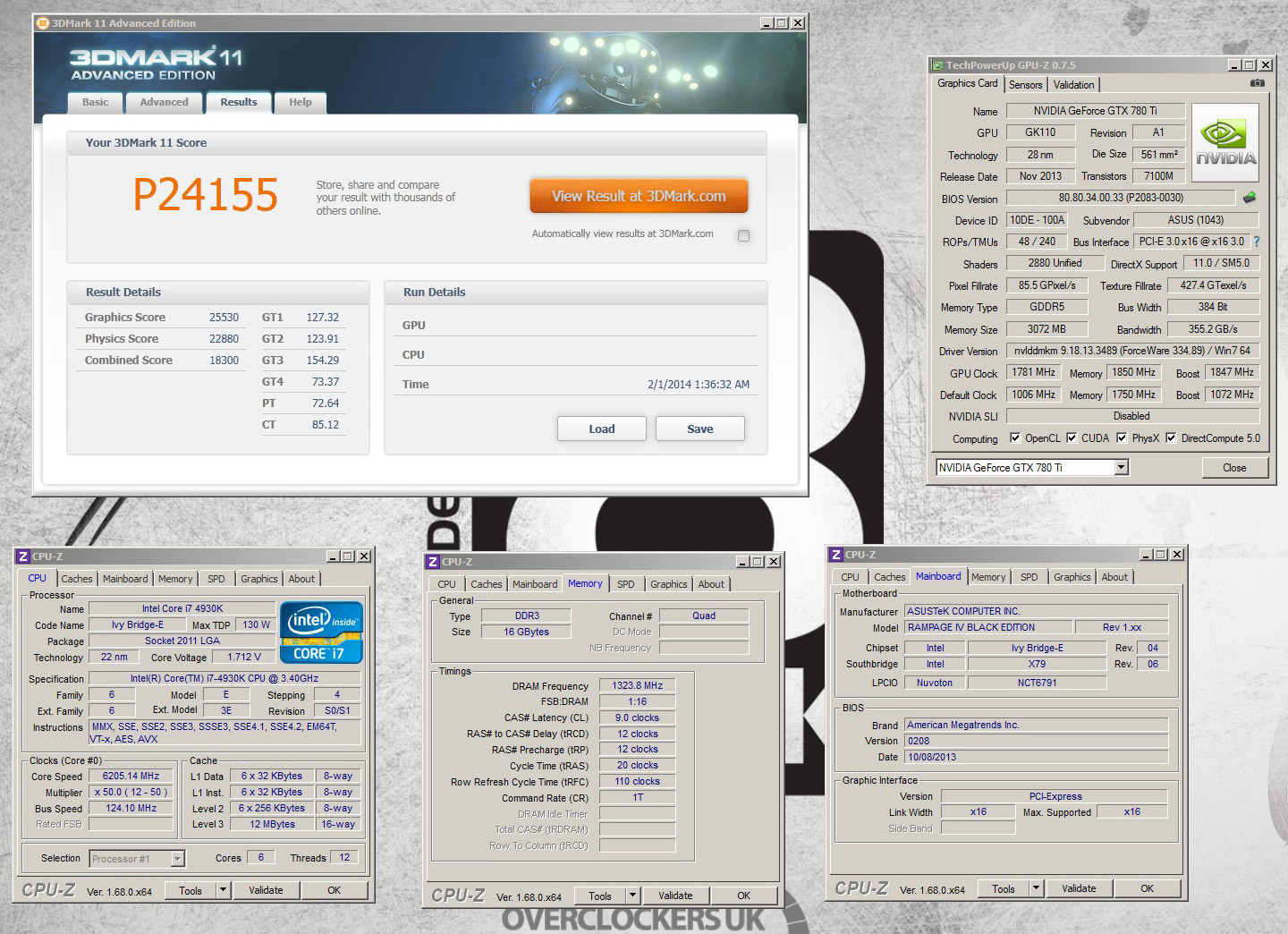Toggle the DirectCompute 5.0 checkbox
1288x934 pixels.
1171,438
